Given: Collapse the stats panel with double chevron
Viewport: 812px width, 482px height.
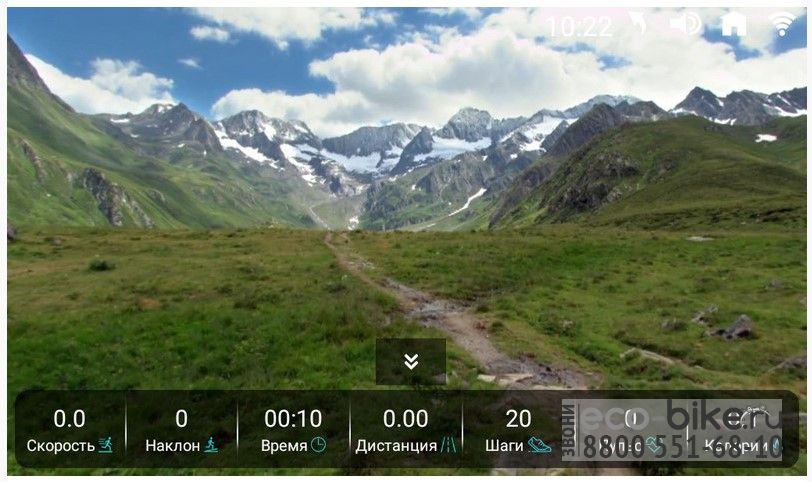Looking at the screenshot, I should 411,361.
